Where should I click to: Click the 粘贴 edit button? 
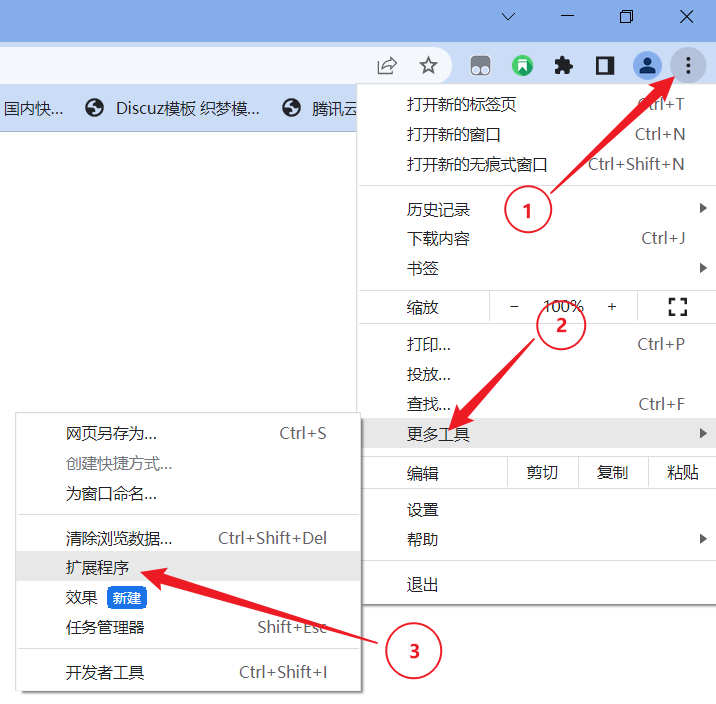pos(683,473)
